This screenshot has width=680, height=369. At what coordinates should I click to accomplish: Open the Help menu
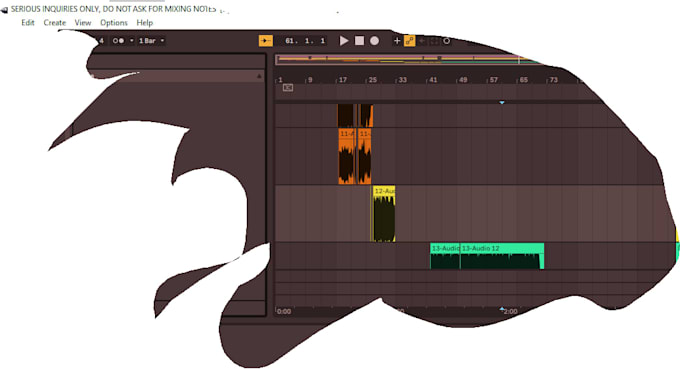tap(144, 23)
